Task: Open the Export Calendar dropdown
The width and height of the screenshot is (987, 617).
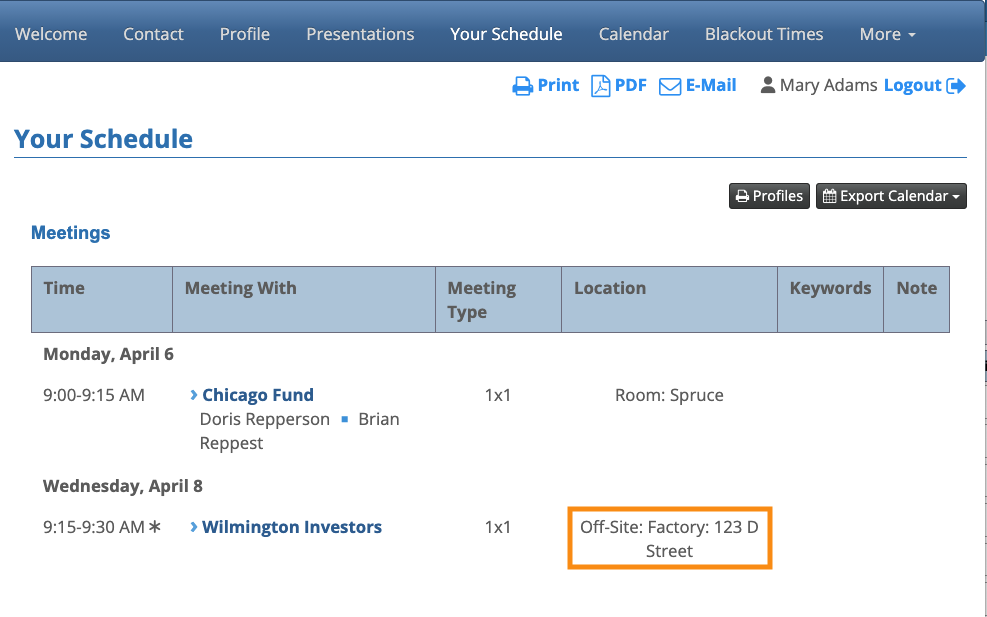Action: pos(892,196)
